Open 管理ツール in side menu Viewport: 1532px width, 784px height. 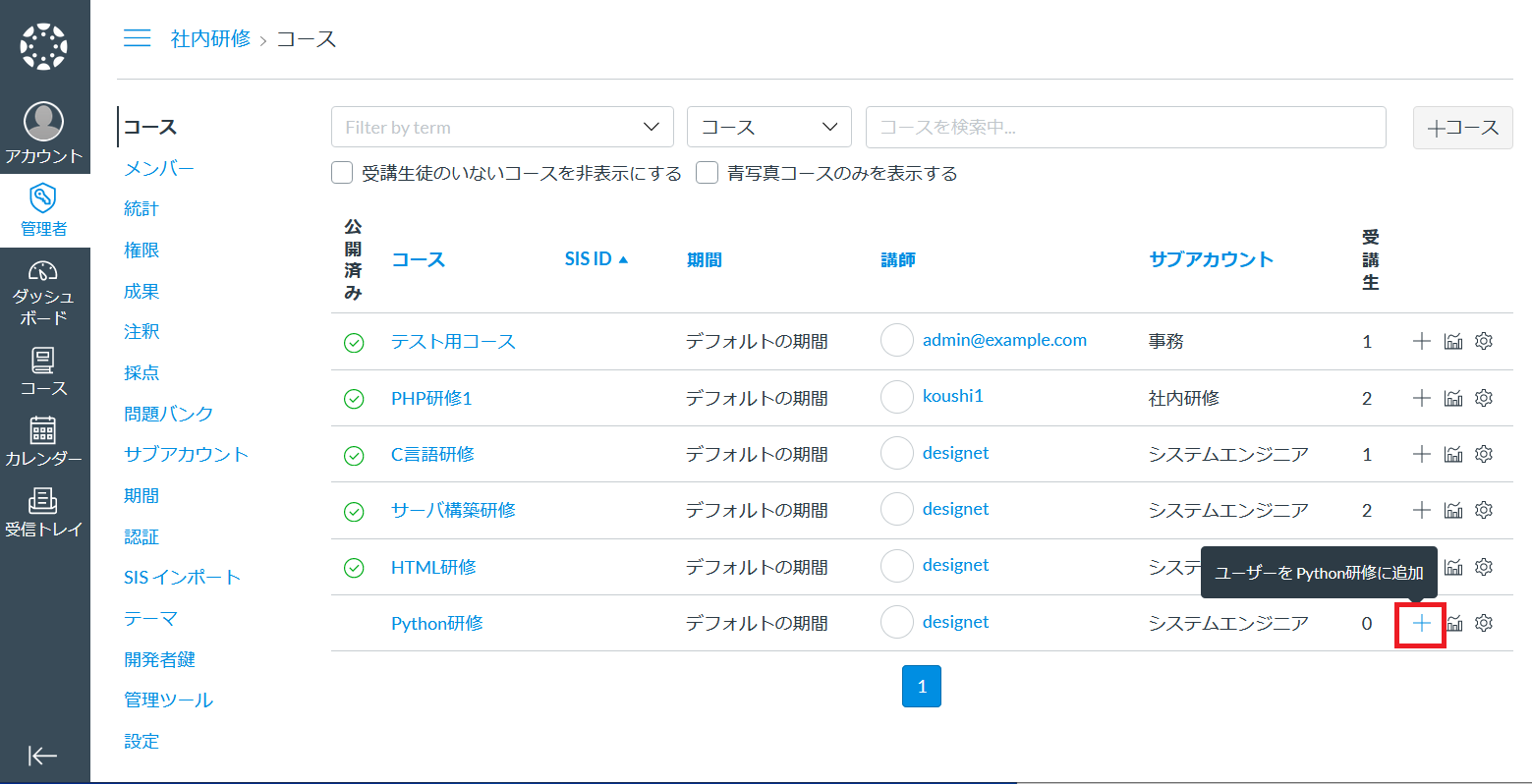click(168, 700)
